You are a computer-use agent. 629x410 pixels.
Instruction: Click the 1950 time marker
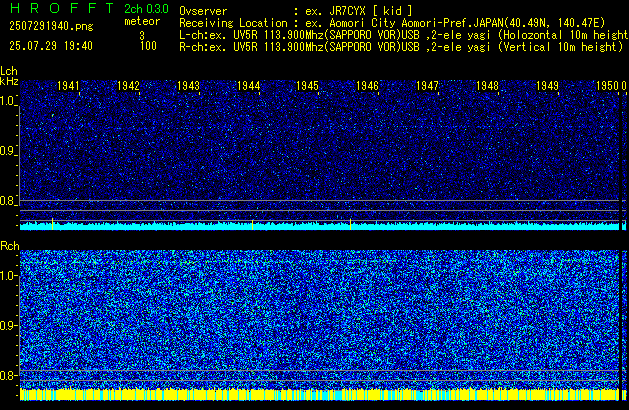[x=607, y=86]
